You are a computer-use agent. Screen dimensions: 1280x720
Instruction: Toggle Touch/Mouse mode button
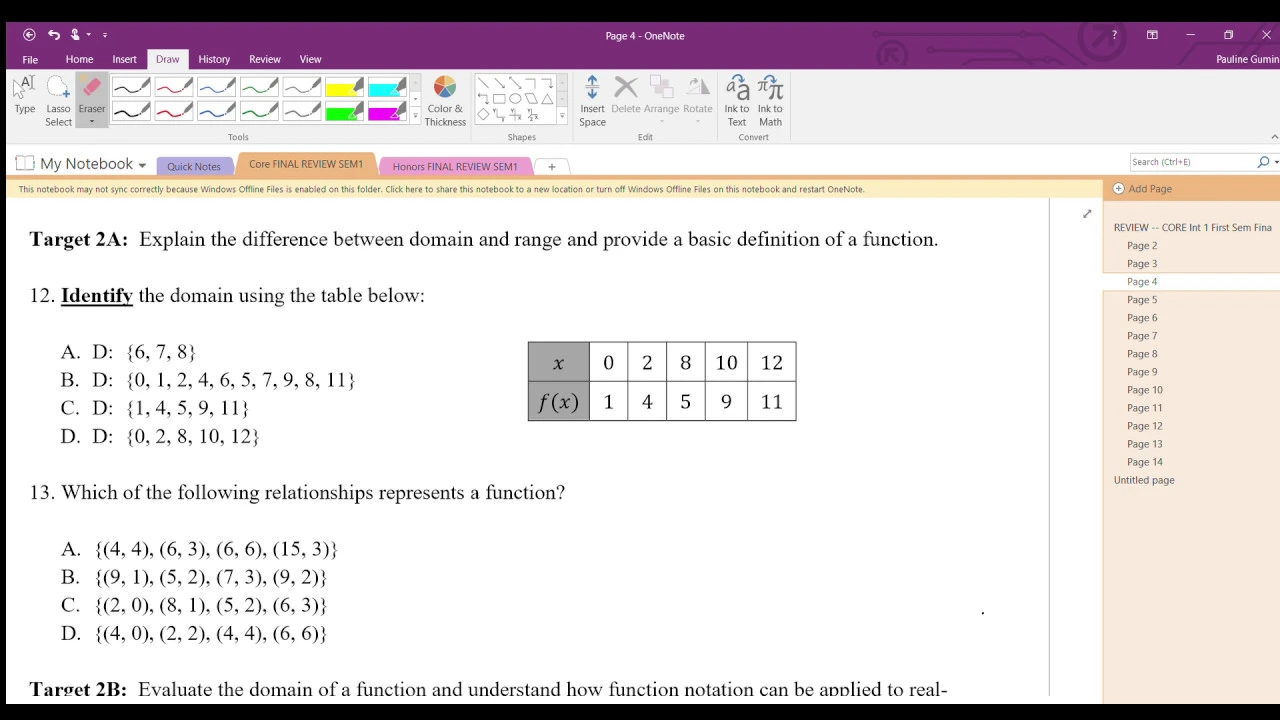click(x=74, y=35)
